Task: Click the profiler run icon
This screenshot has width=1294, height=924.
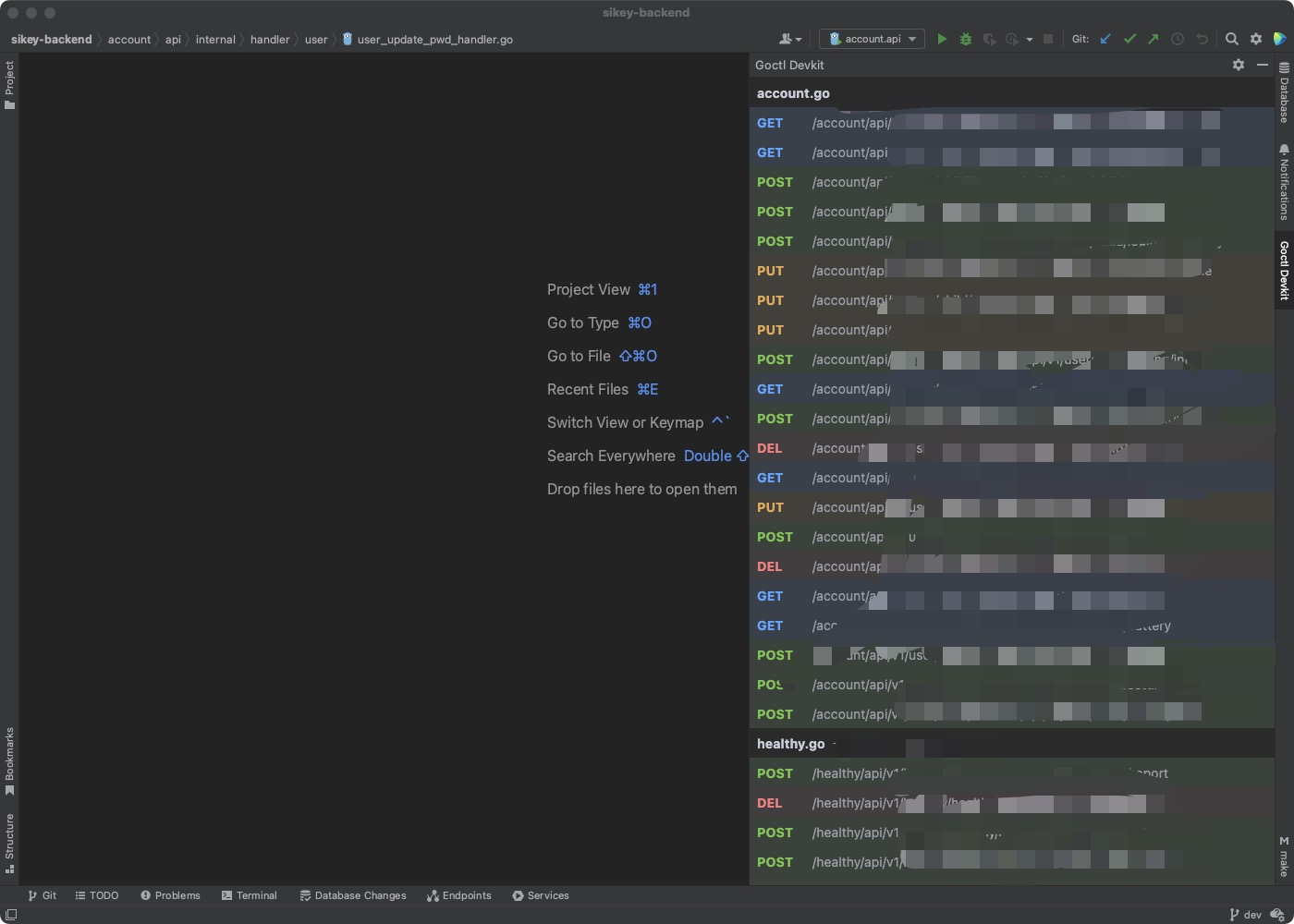Action: pos(1012,39)
